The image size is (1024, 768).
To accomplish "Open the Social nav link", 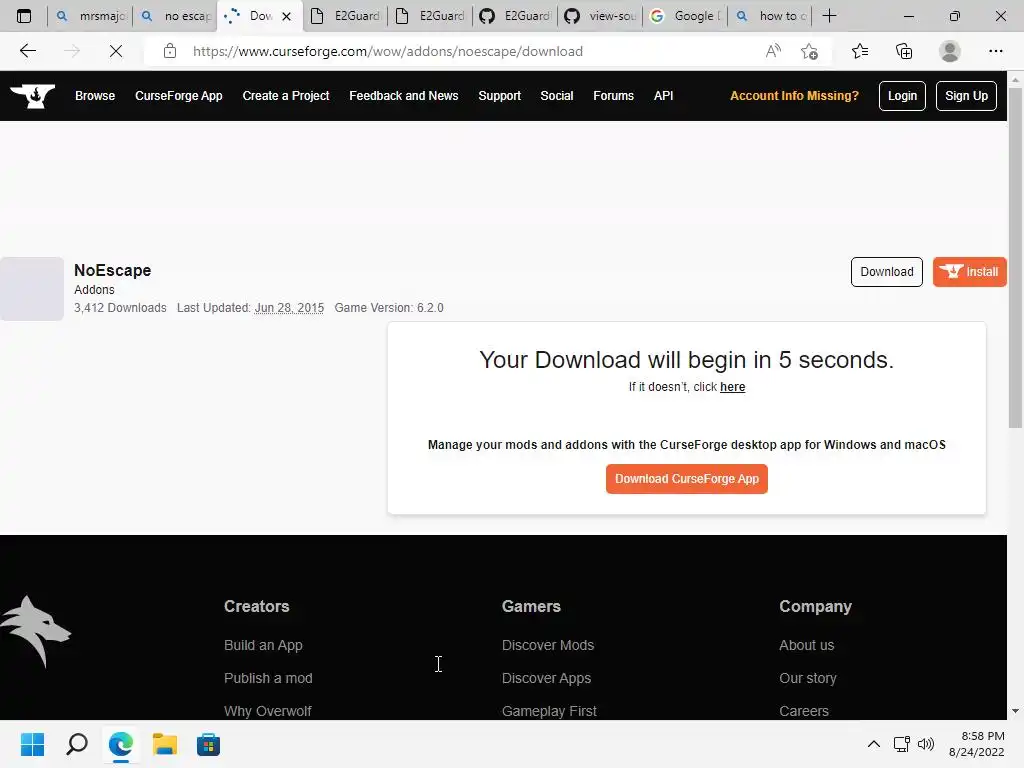I will click(556, 96).
